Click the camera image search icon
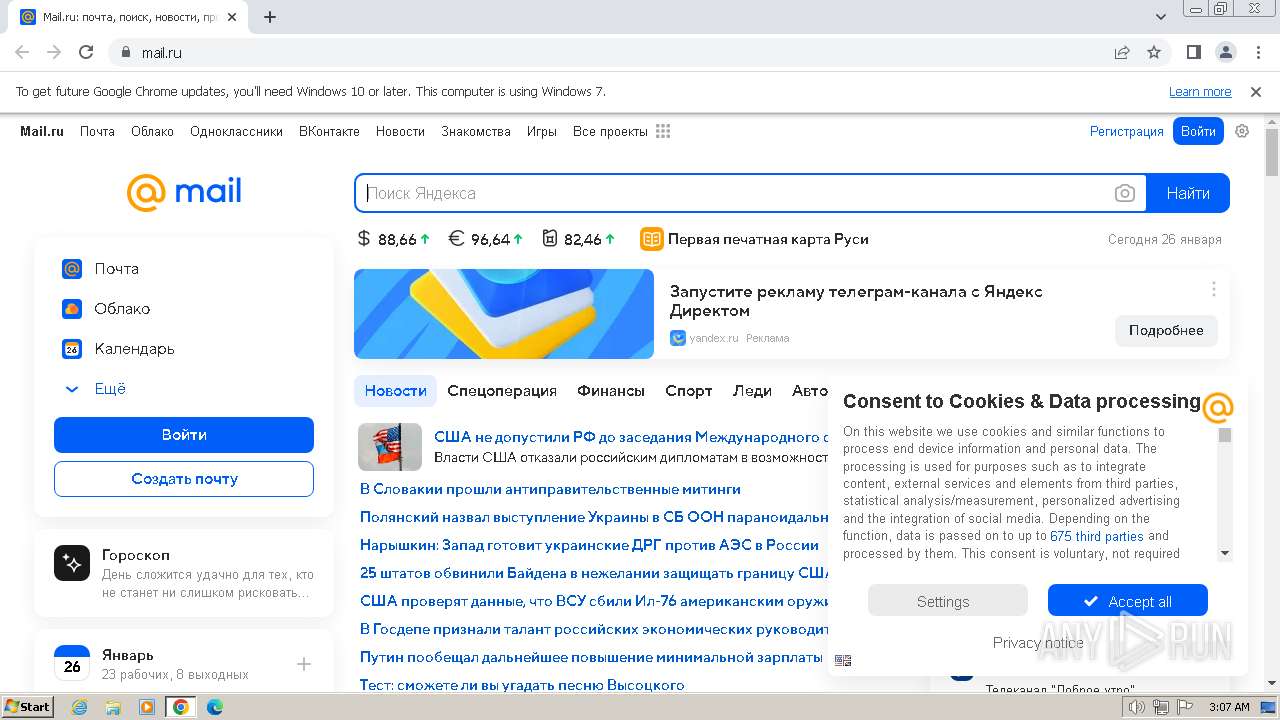 [1125, 193]
